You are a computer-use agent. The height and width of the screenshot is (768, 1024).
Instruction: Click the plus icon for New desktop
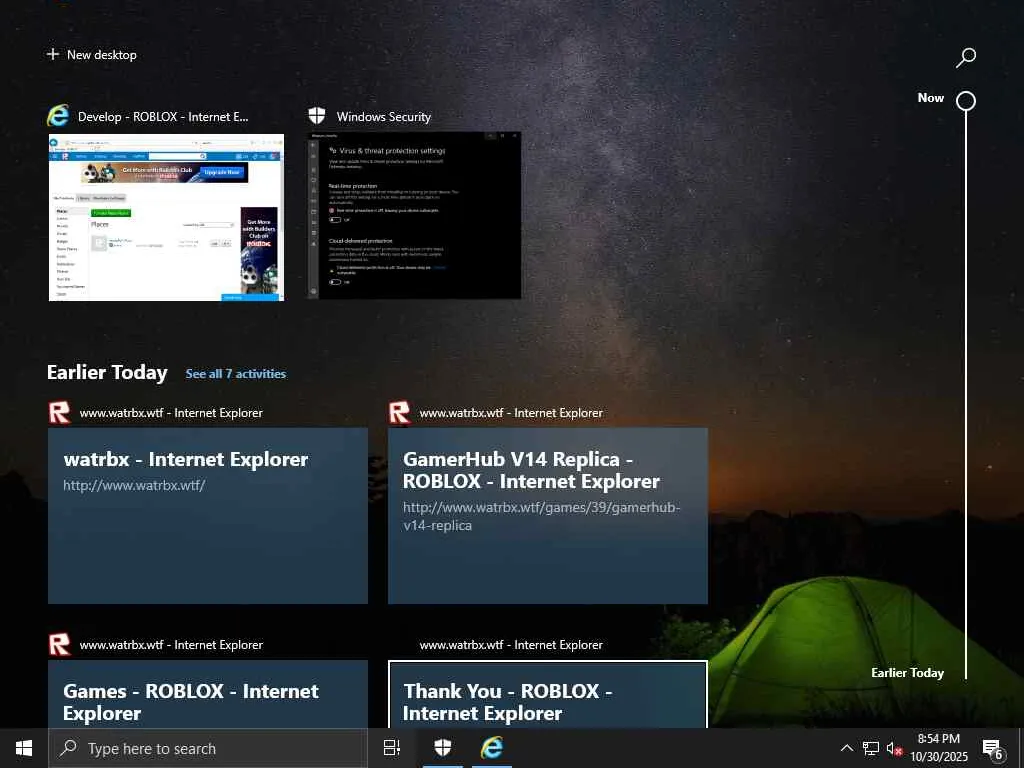[x=53, y=54]
